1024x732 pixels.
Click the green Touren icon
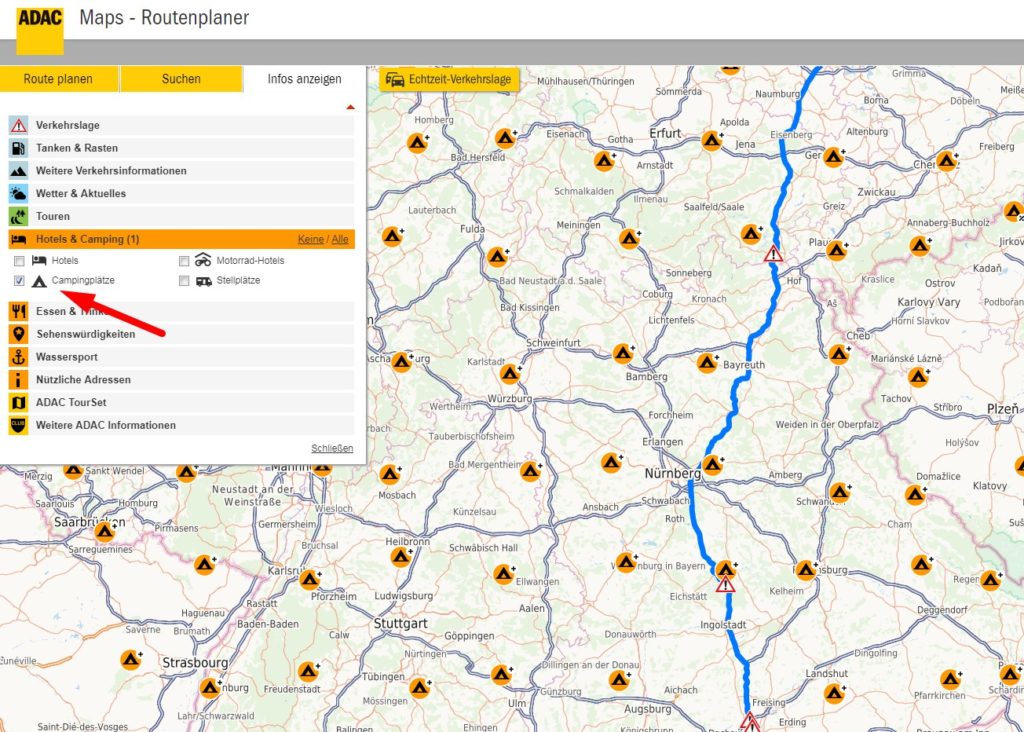coord(18,216)
